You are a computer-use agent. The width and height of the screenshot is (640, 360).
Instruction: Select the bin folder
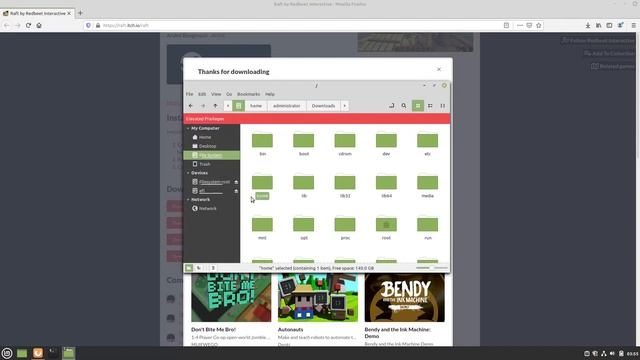[262, 144]
